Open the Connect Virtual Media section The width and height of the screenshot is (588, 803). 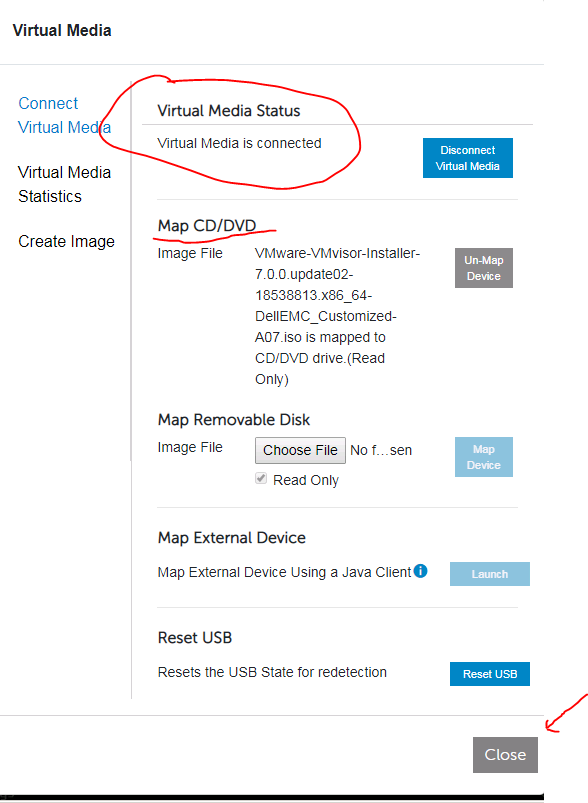[x=64, y=115]
